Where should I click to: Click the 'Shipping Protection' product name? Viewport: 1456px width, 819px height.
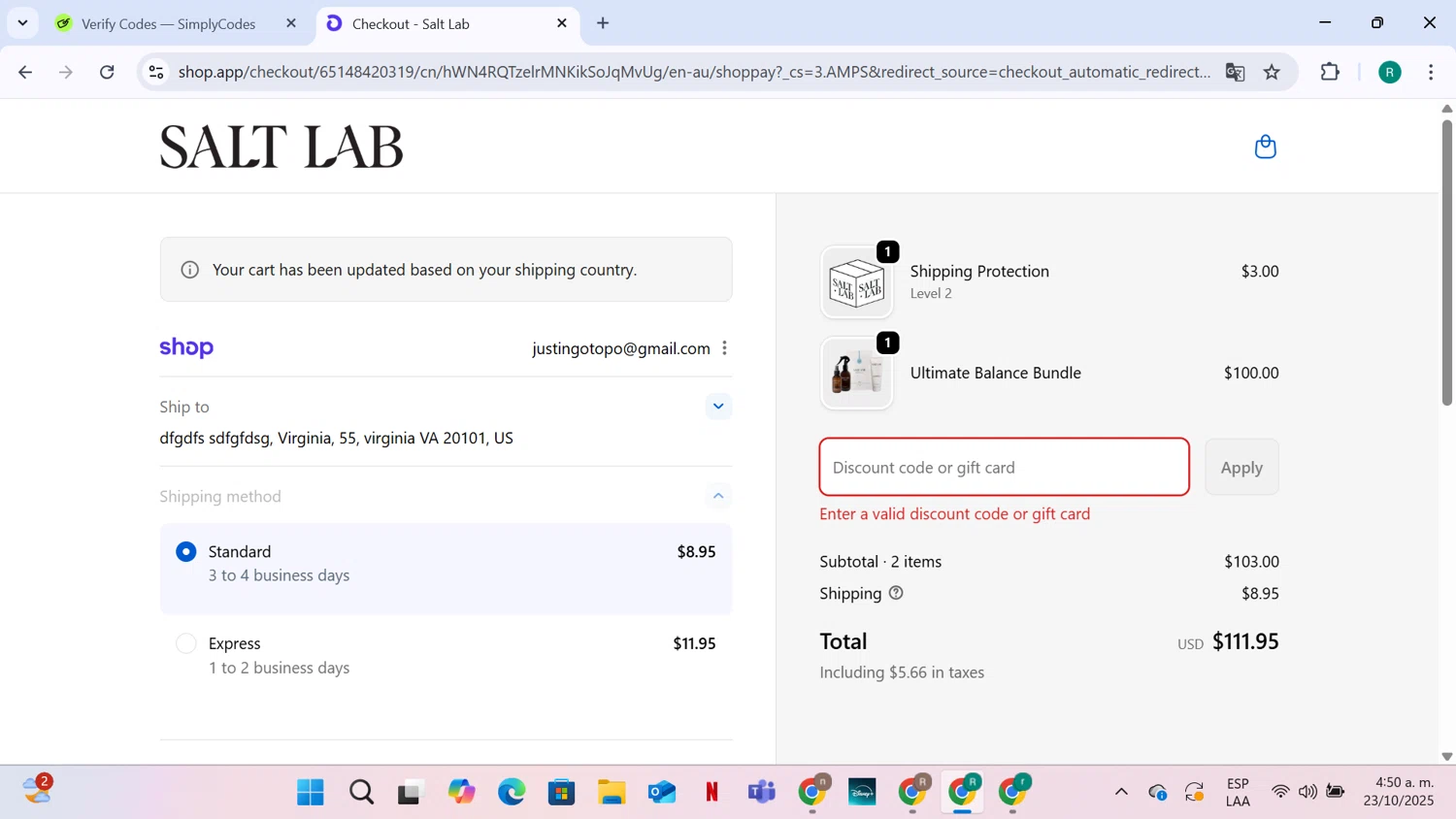coord(979,271)
